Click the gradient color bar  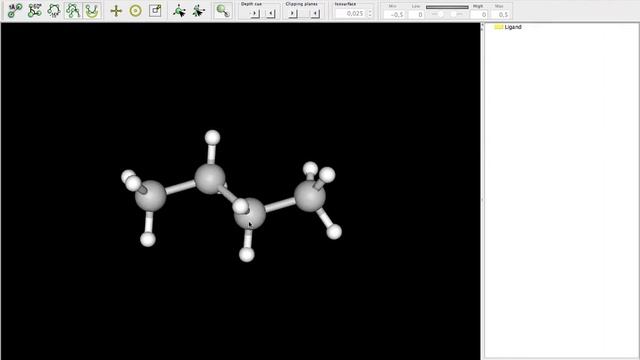click(447, 7)
